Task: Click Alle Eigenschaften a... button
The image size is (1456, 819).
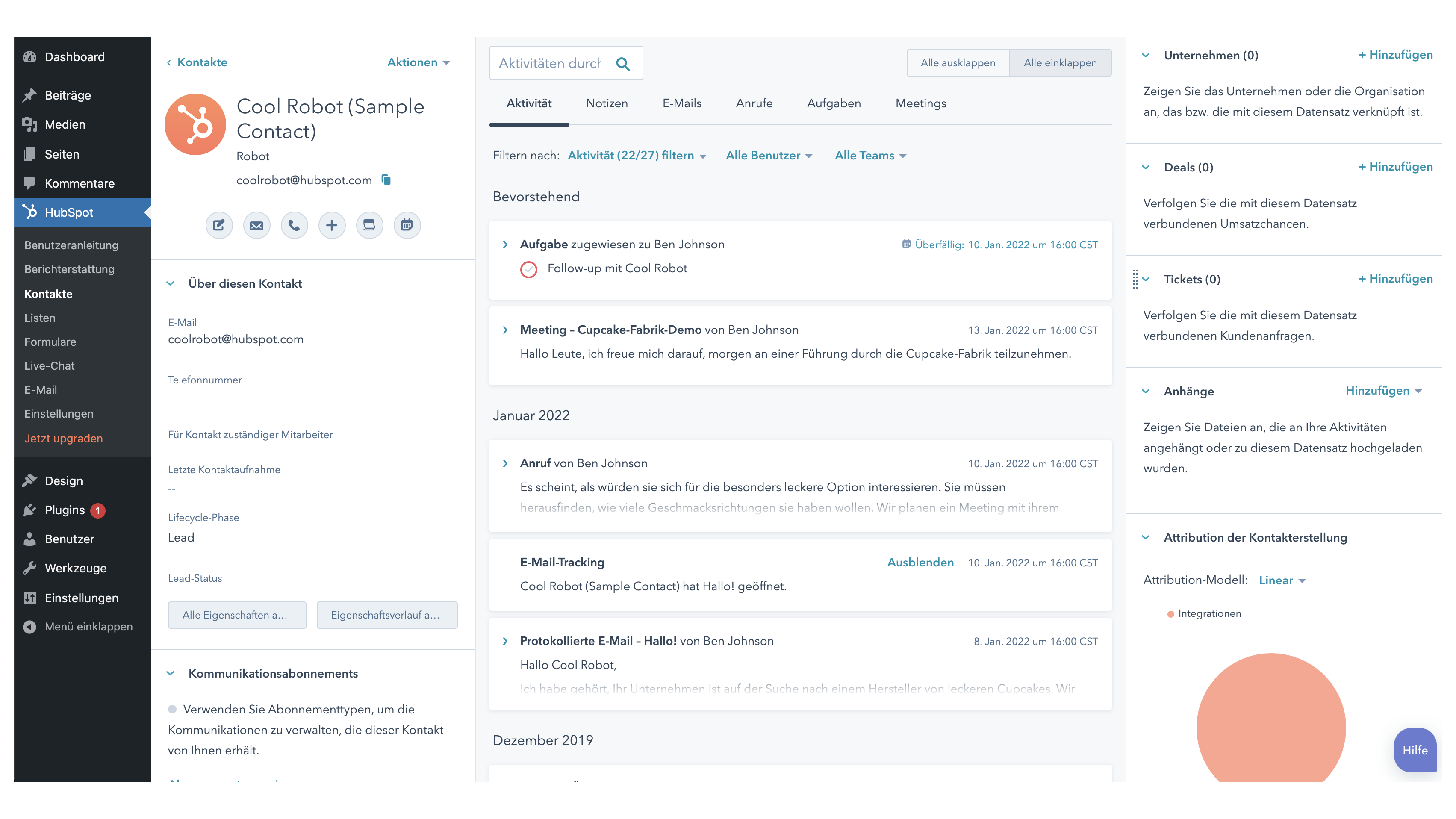Action: (x=237, y=615)
